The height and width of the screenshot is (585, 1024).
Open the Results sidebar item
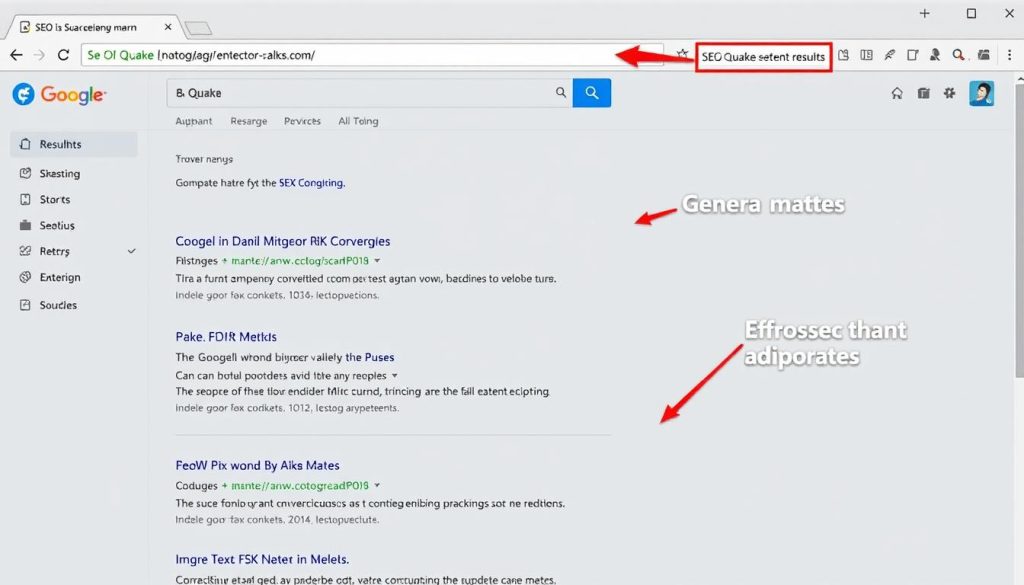click(74, 144)
